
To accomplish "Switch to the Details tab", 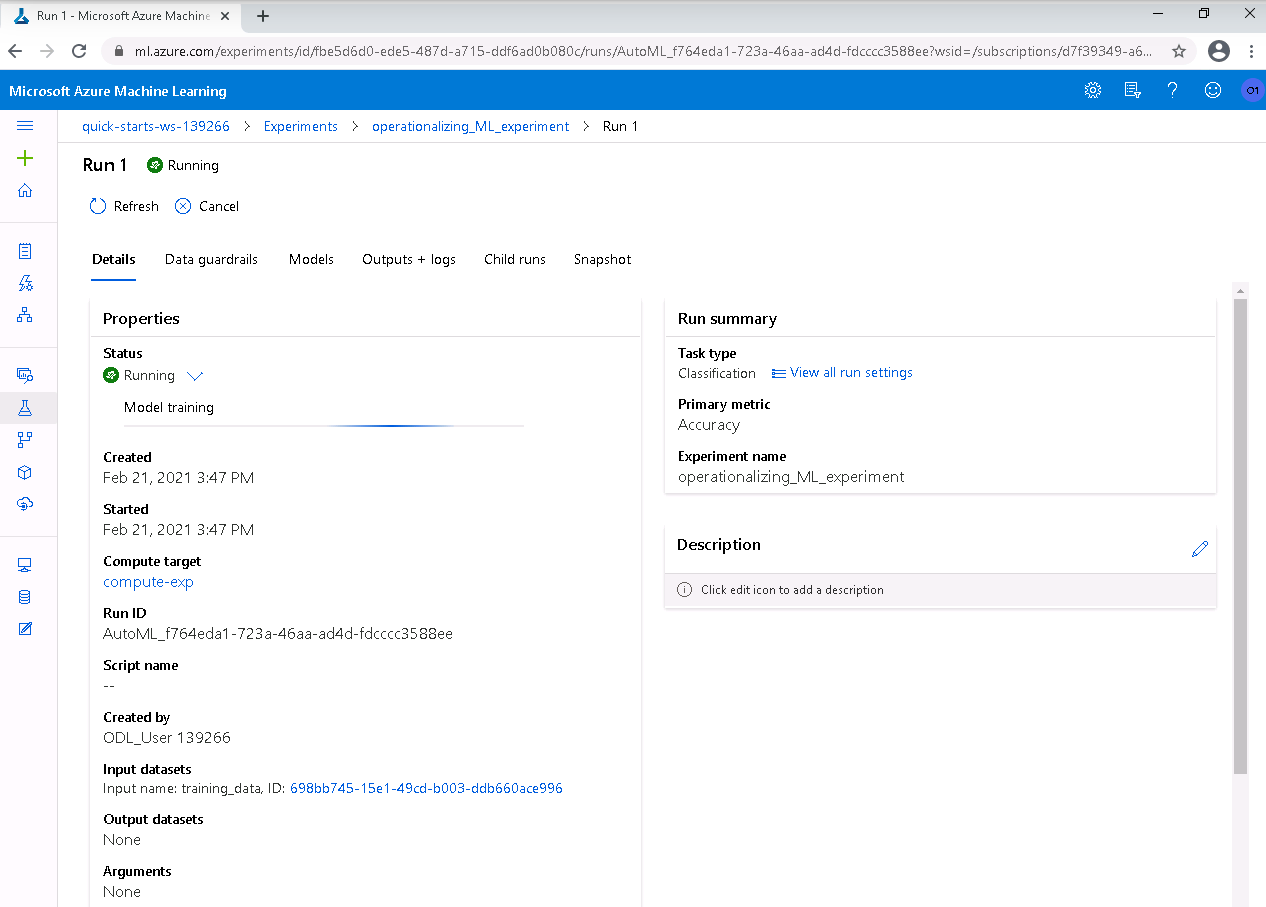I will [x=114, y=259].
